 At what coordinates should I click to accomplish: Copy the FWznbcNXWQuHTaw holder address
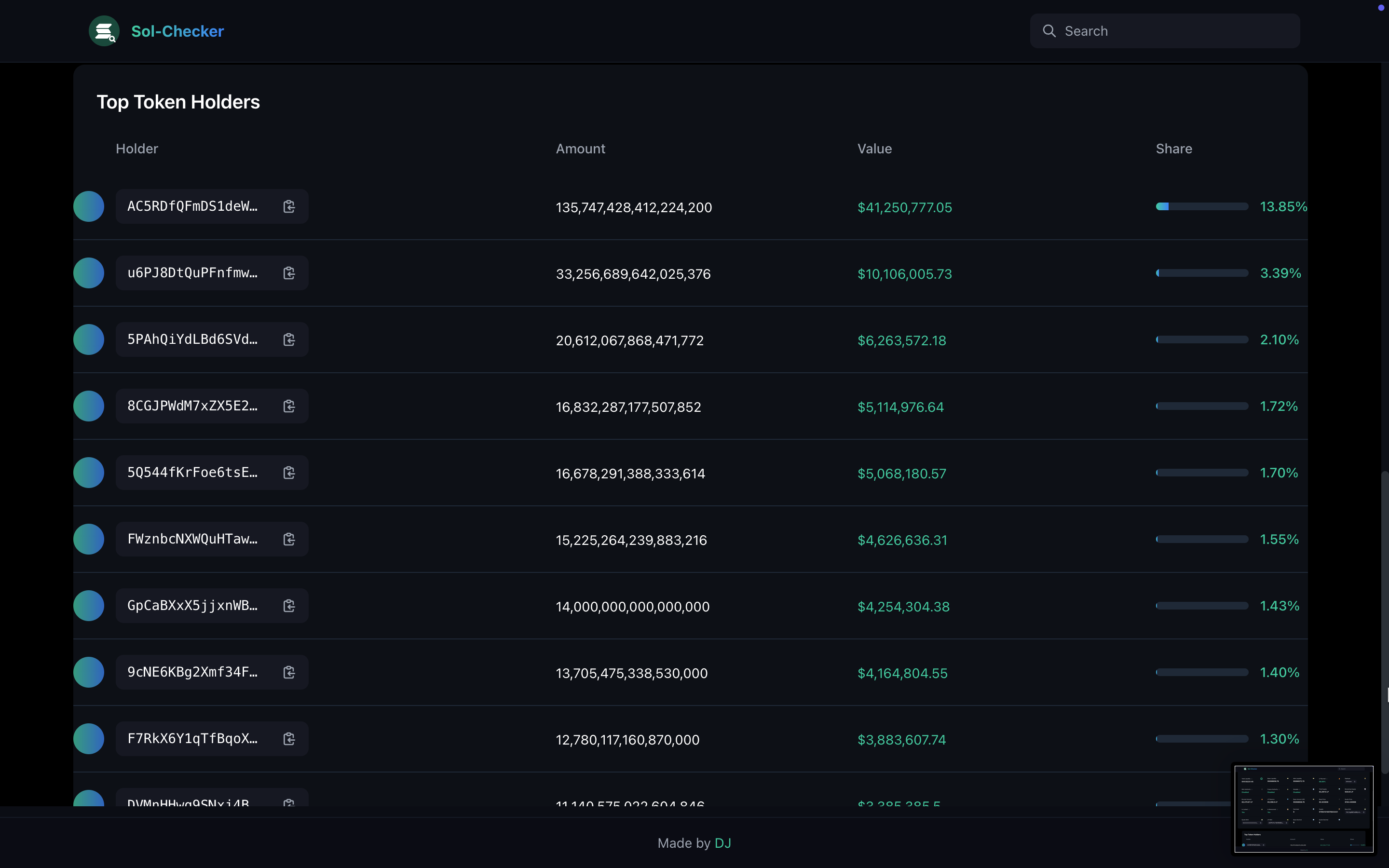[x=289, y=539]
